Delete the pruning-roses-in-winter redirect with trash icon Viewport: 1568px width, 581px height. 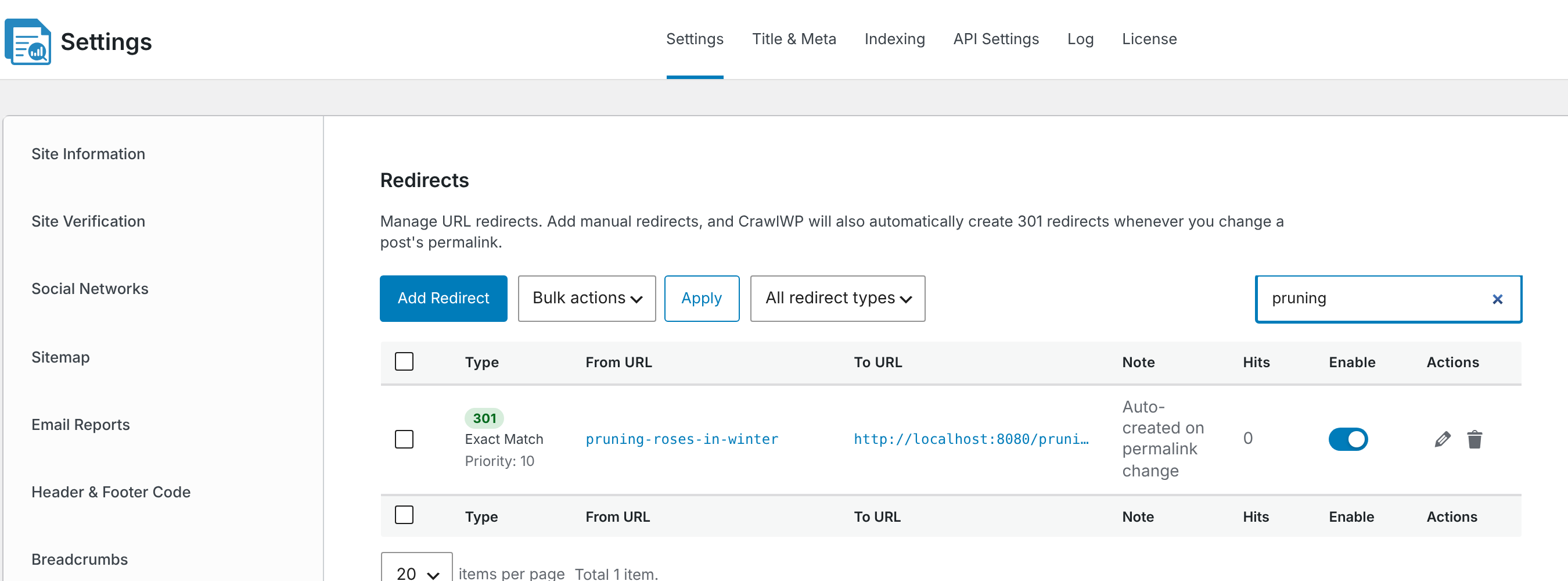[1475, 439]
